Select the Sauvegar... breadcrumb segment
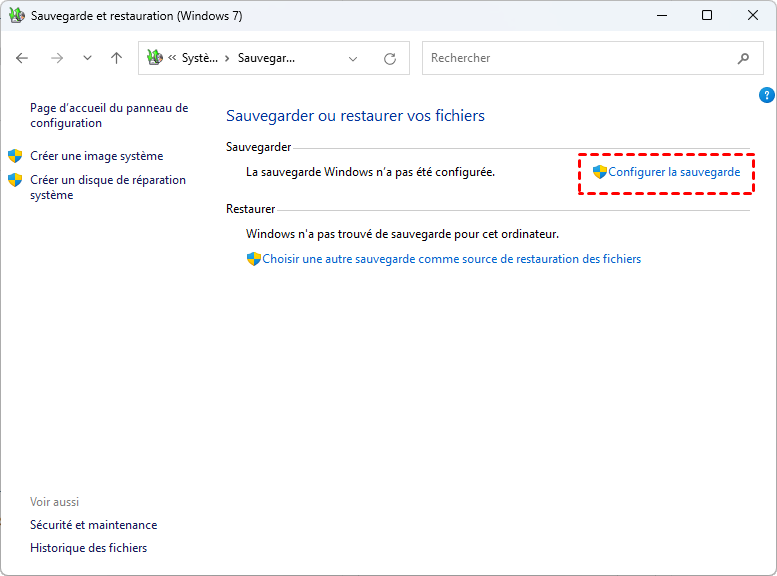The image size is (777, 576). 266,58
